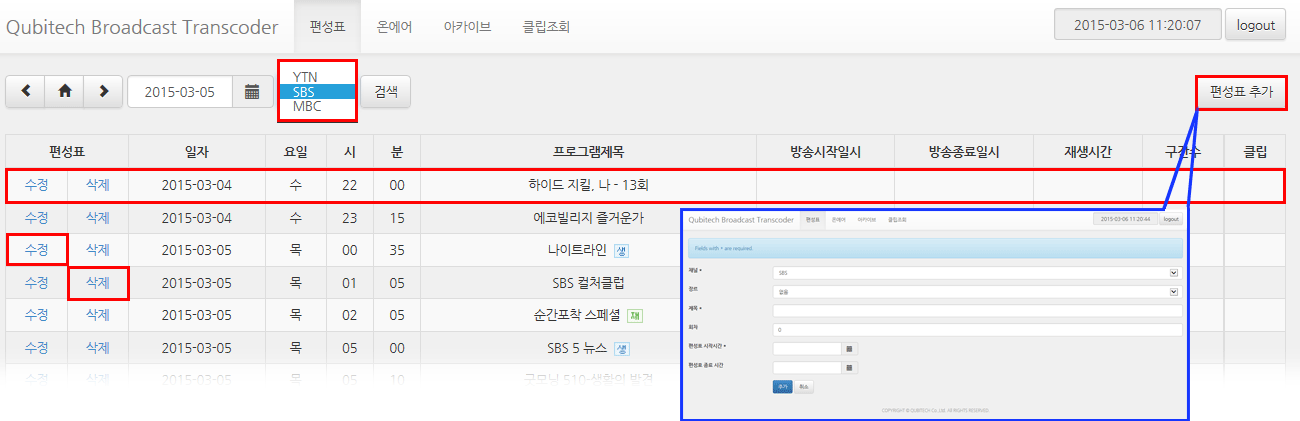Click the 방송시작일시 column header
Image resolution: width=1300 pixels, height=421 pixels.
click(825, 152)
